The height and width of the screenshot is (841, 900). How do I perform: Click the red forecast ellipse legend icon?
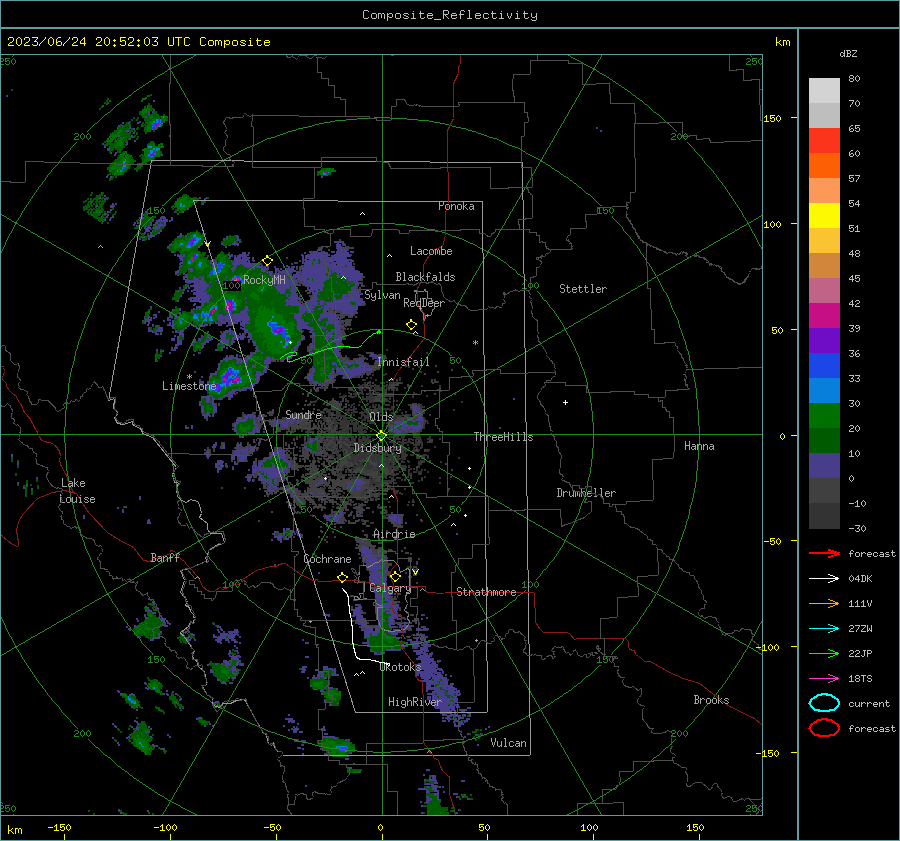[824, 728]
